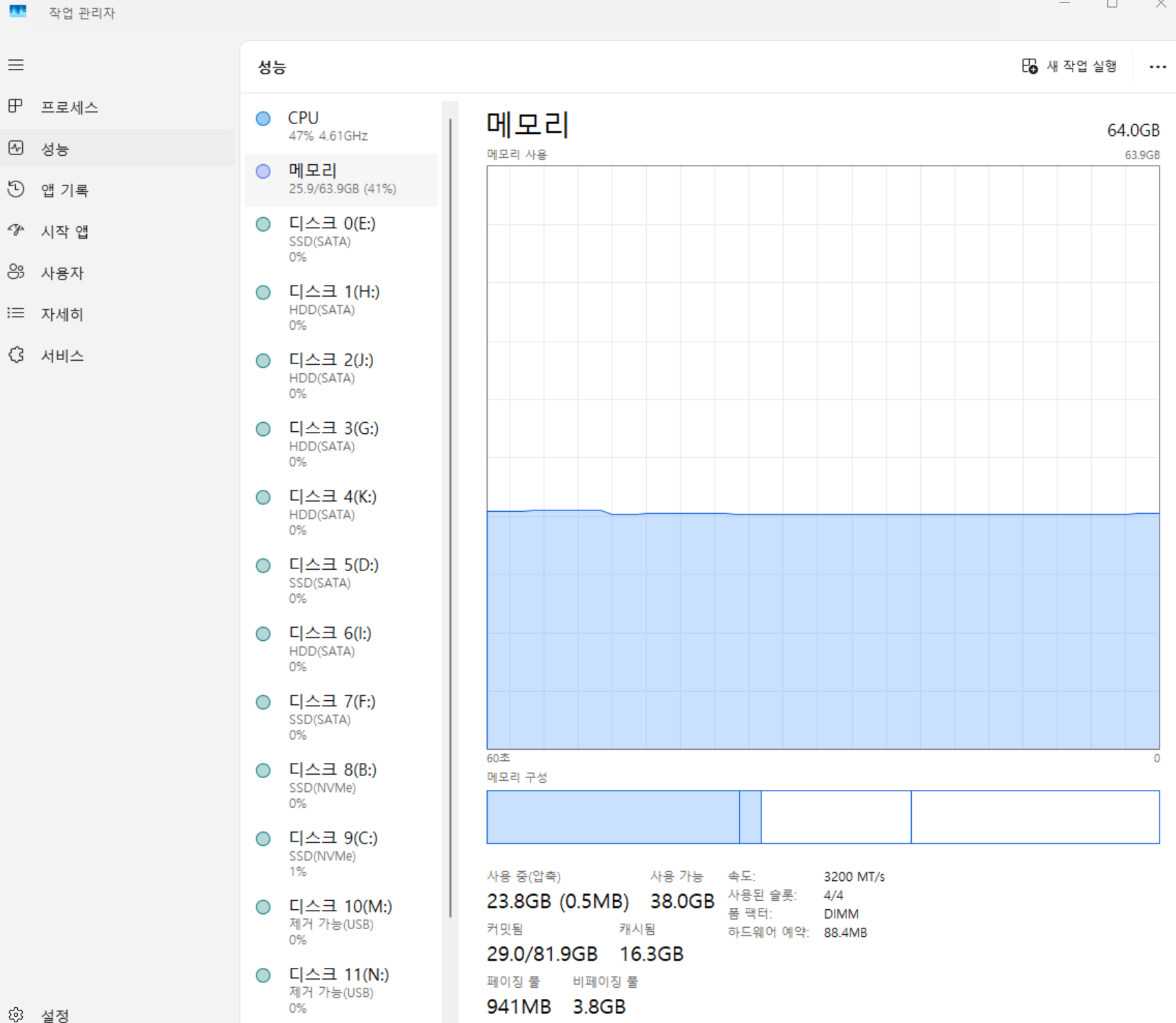Click the Processes (프로세스) icon in sidebar
The width and height of the screenshot is (1176, 1023).
(16, 106)
